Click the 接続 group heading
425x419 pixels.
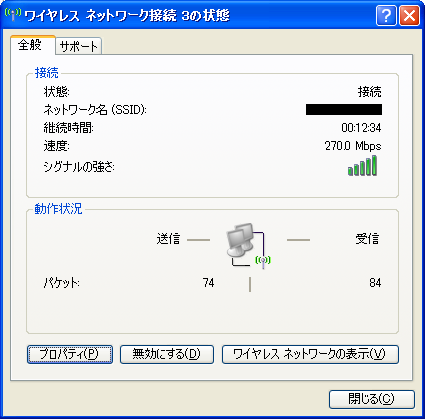tap(47, 73)
